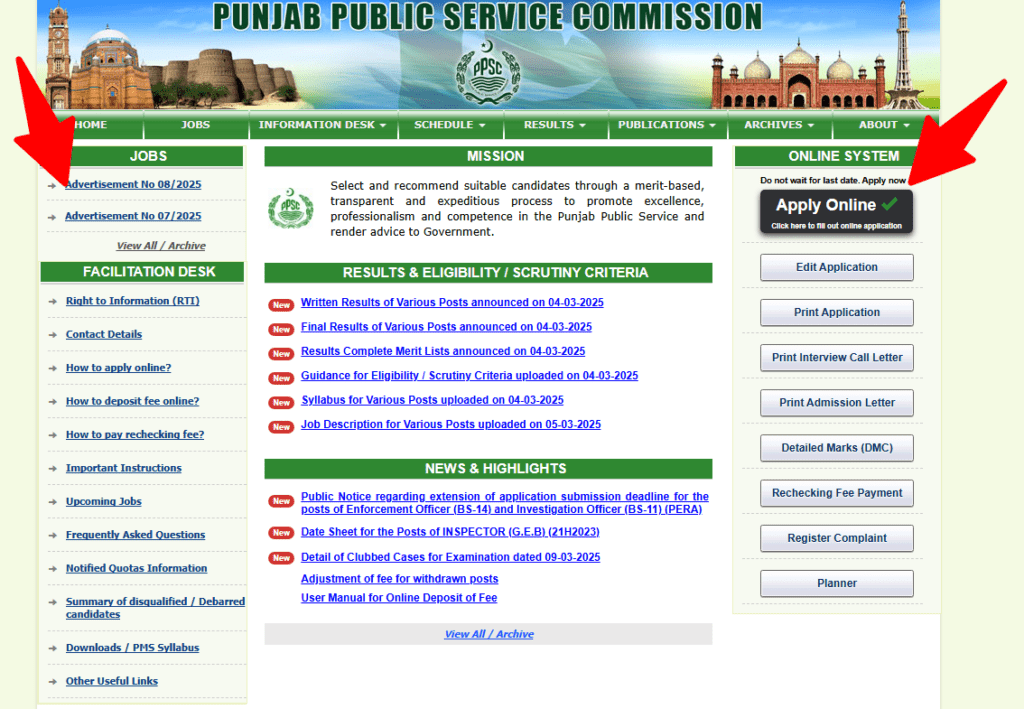Viewport: 1024px width, 709px height.
Task: Open the Jobs menu item
Action: (x=196, y=125)
